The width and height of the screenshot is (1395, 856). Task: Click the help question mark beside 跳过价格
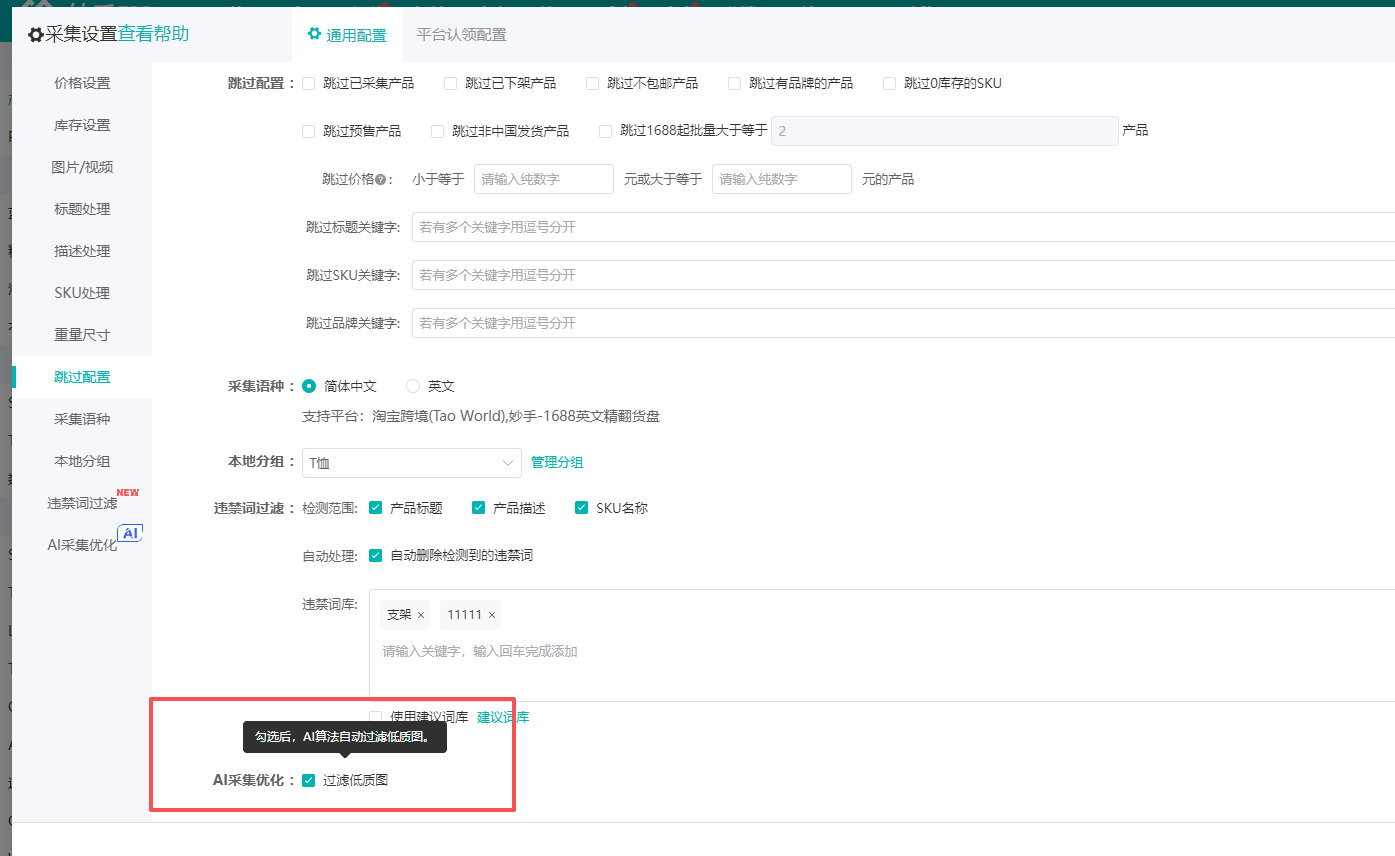tap(380, 180)
